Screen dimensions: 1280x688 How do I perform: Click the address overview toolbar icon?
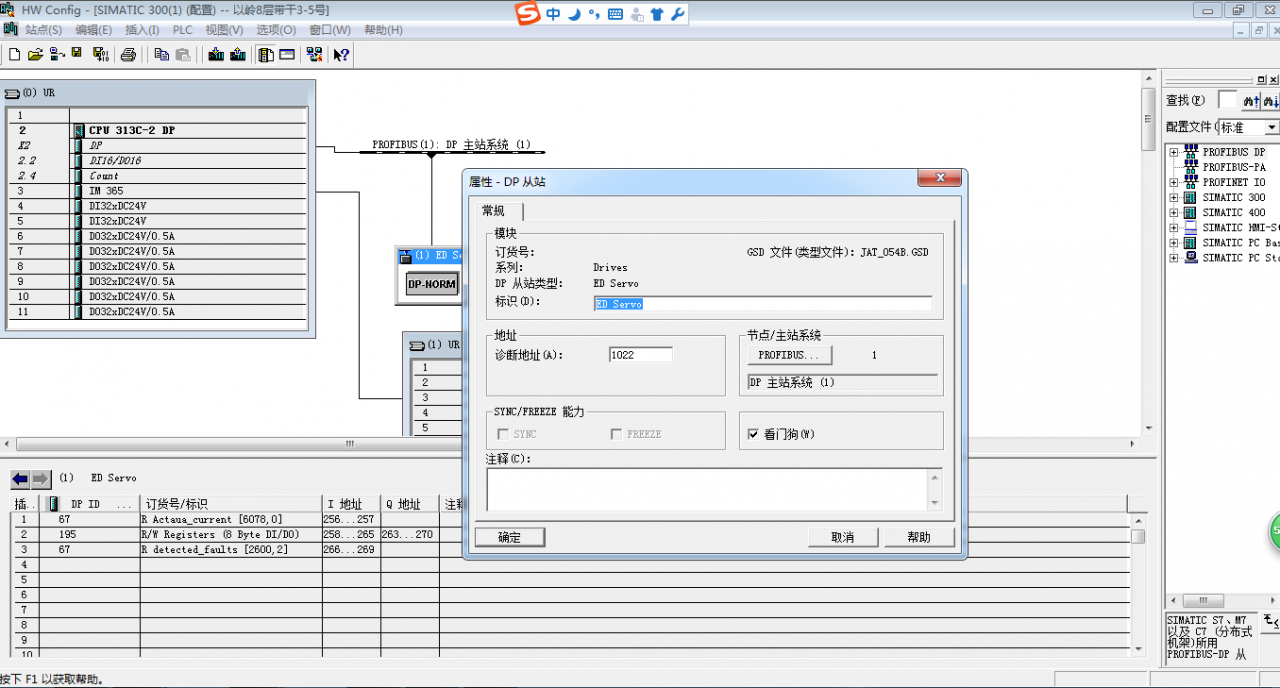[287, 54]
